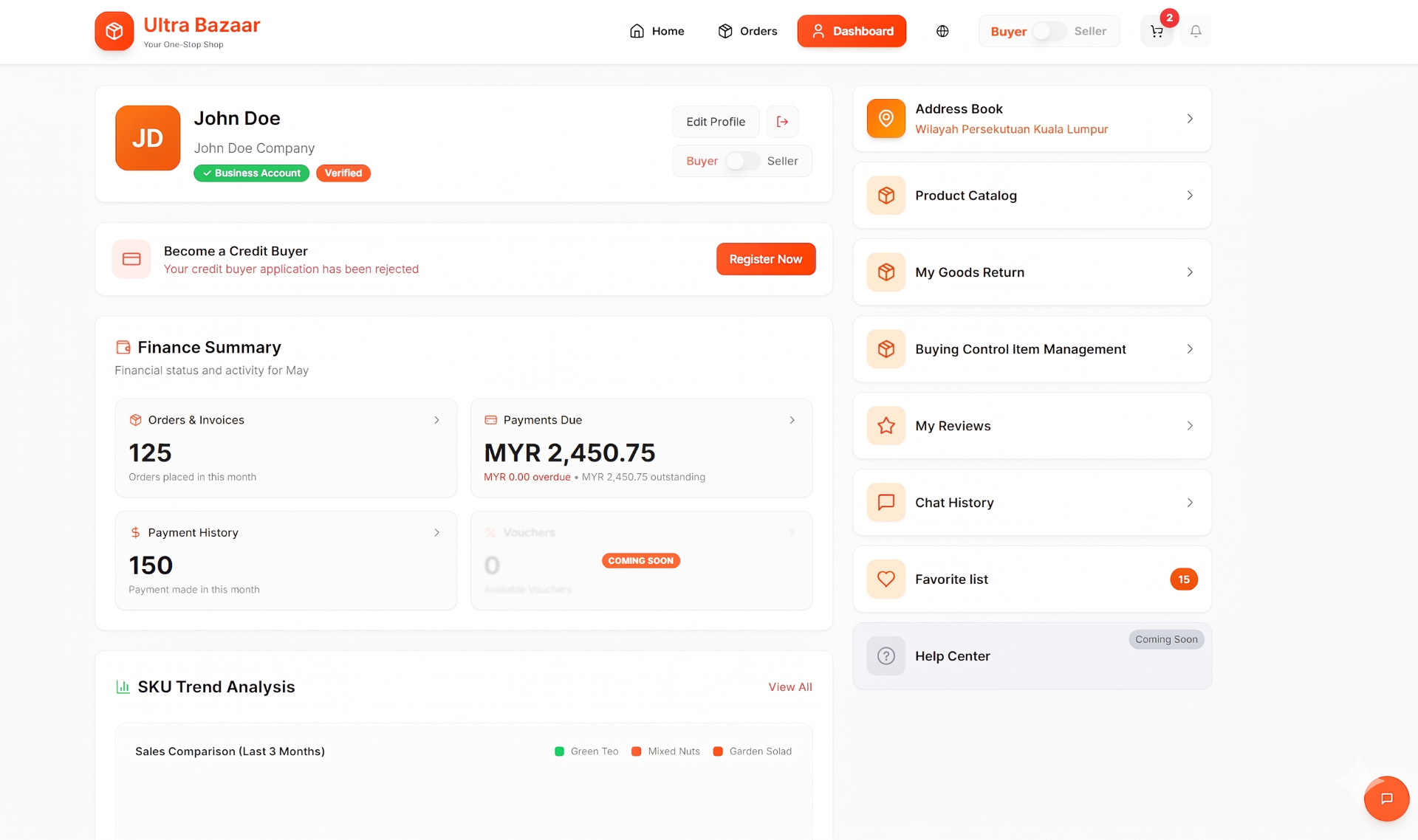Click the MYR 2,450.75 payments due amount
The image size is (1418, 840).
pyautogui.click(x=569, y=452)
